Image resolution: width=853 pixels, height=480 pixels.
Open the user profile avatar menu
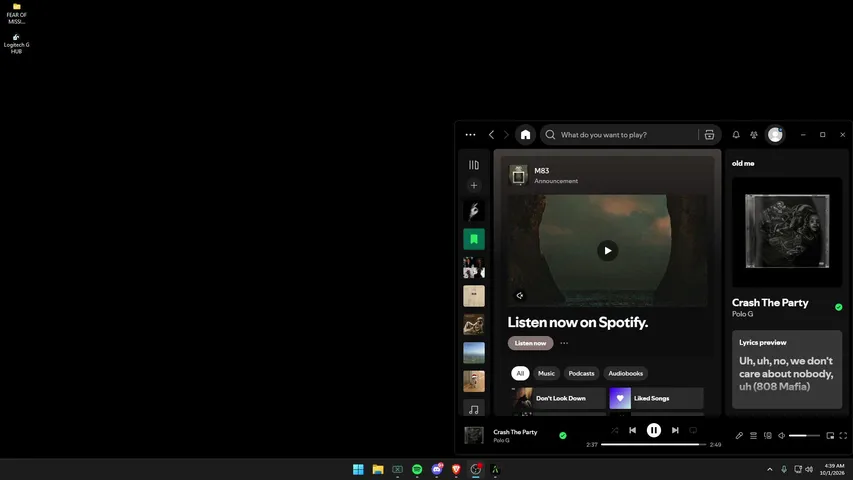coord(775,134)
